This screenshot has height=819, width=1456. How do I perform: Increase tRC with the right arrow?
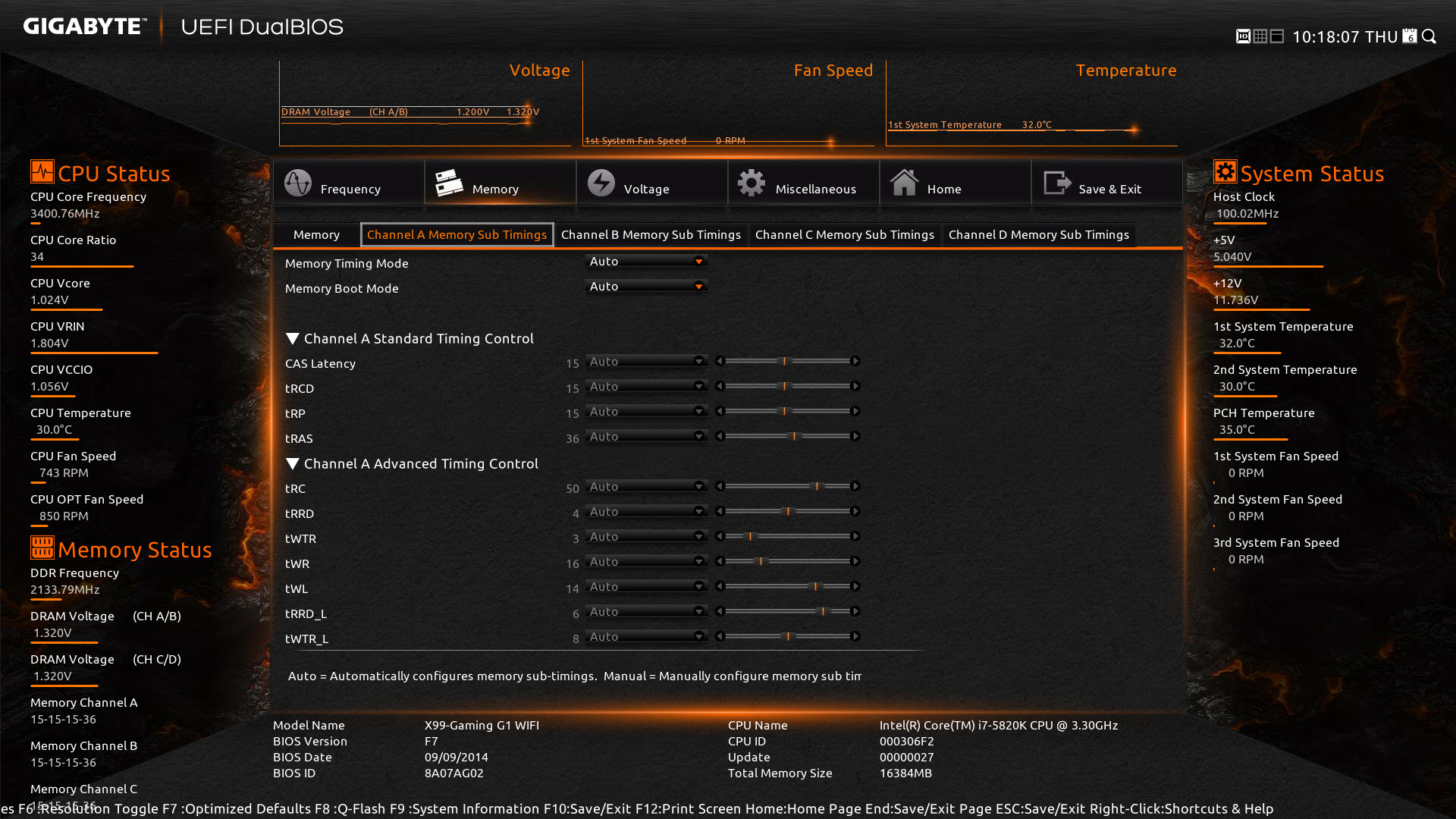coord(855,487)
